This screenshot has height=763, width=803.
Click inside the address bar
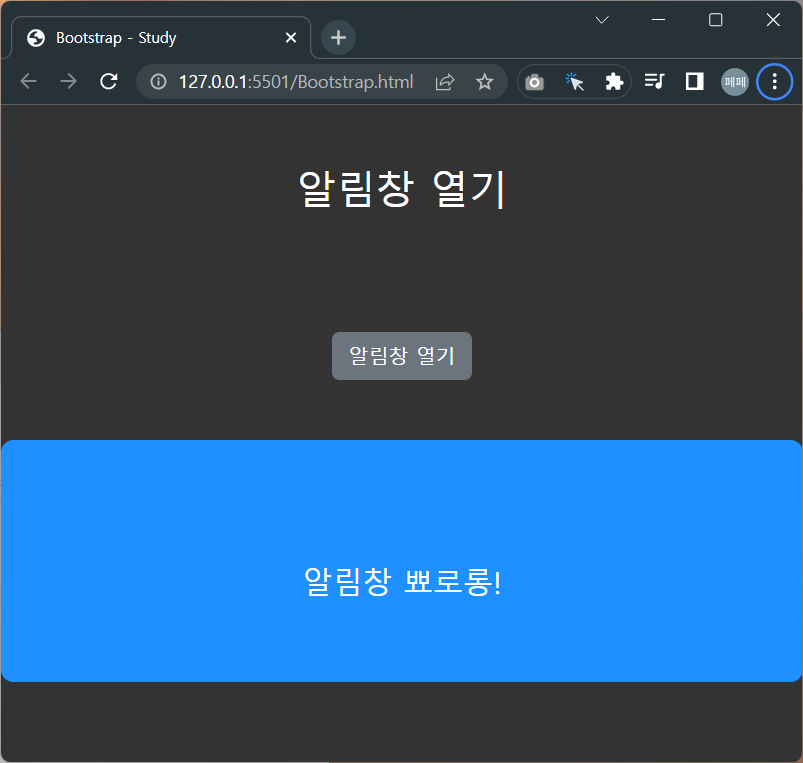[300, 81]
